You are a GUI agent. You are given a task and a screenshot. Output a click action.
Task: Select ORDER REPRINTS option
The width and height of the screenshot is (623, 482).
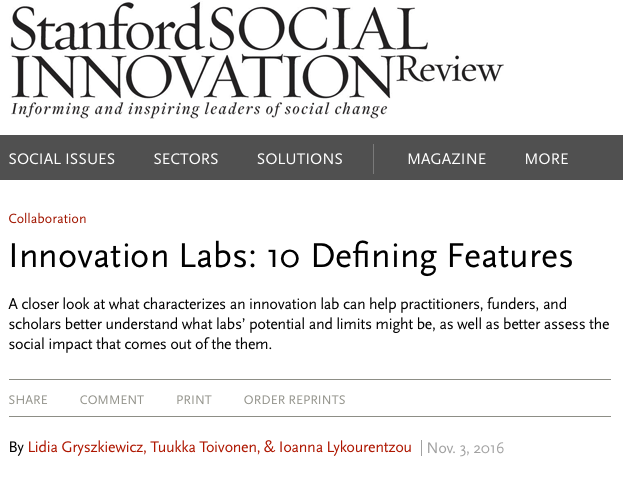tap(294, 400)
